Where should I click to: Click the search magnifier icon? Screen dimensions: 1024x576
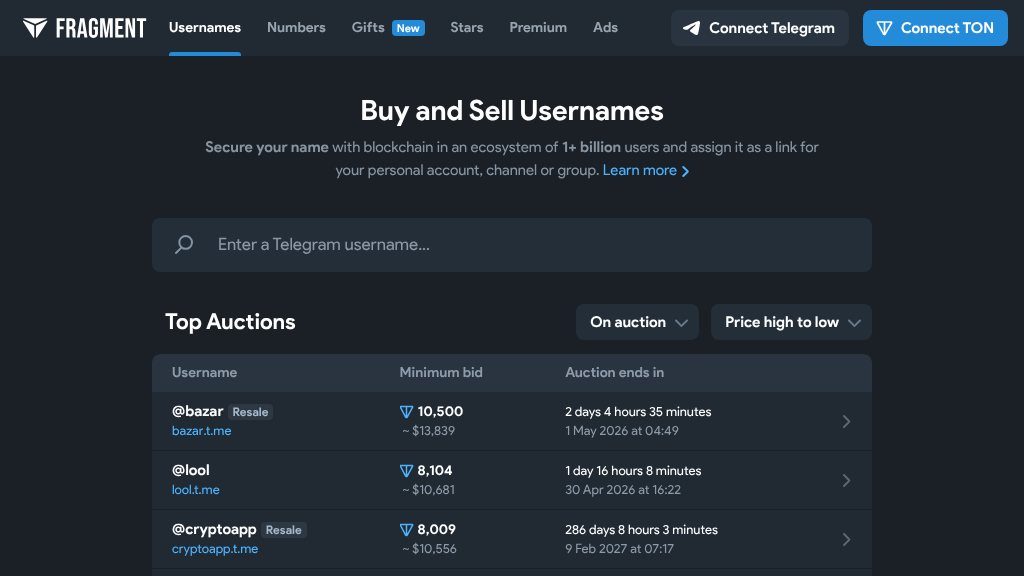(184, 244)
